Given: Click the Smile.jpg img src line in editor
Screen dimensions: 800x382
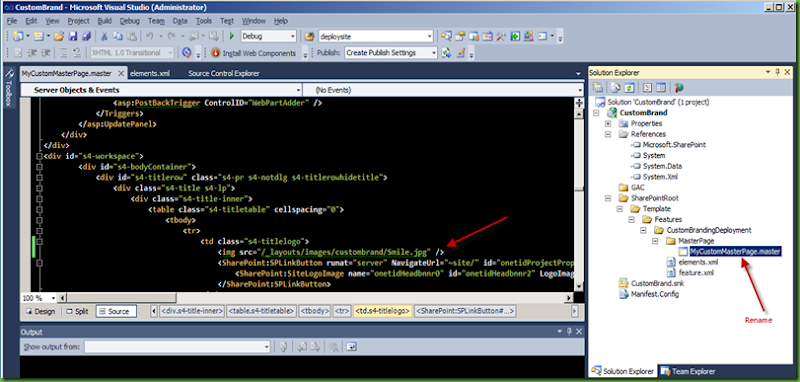Looking at the screenshot, I should click(x=331, y=252).
